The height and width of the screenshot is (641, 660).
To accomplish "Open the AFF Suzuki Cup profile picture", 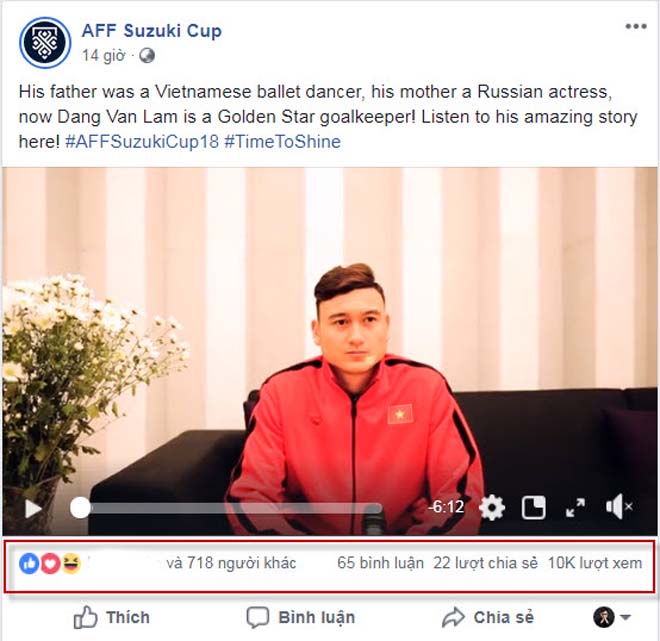I will click(45, 43).
